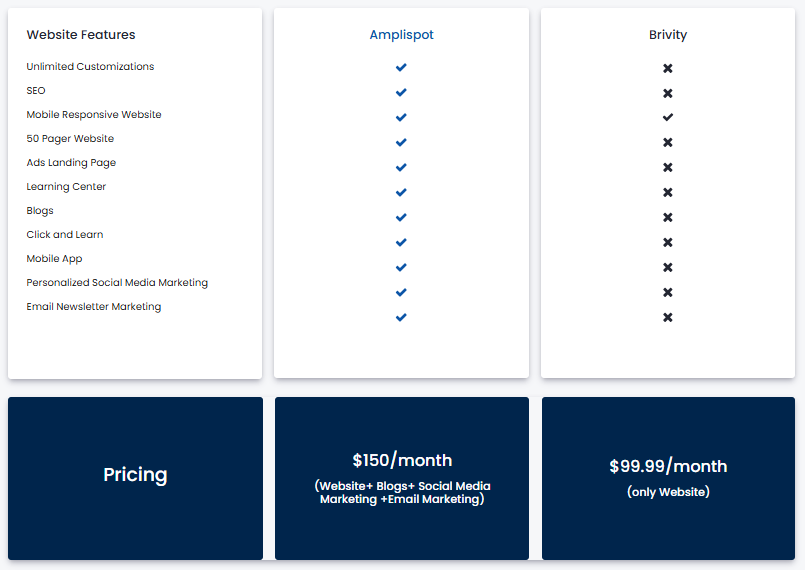Select the Learning Center label

tap(66, 187)
